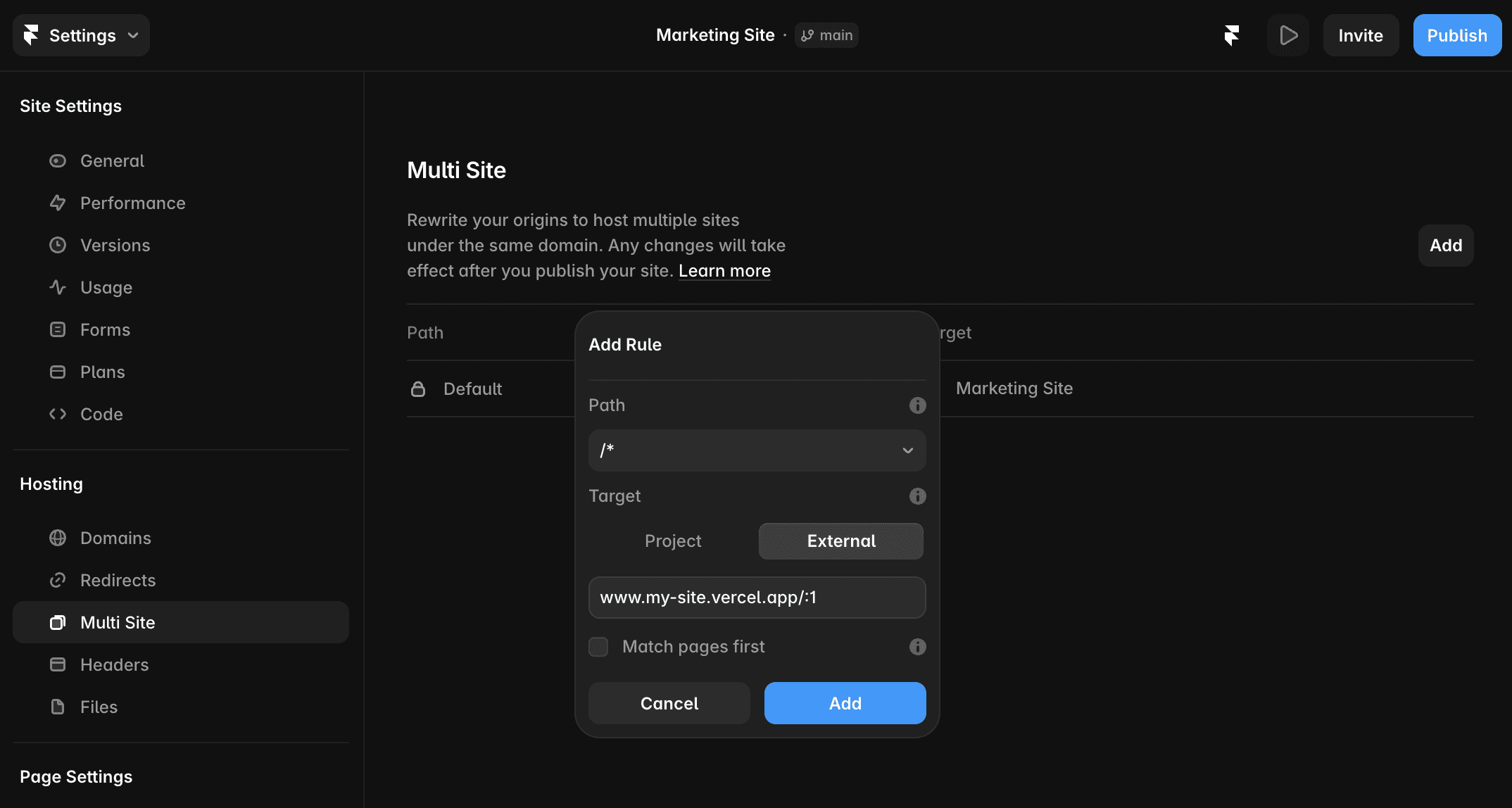Publish the site

click(x=1457, y=35)
